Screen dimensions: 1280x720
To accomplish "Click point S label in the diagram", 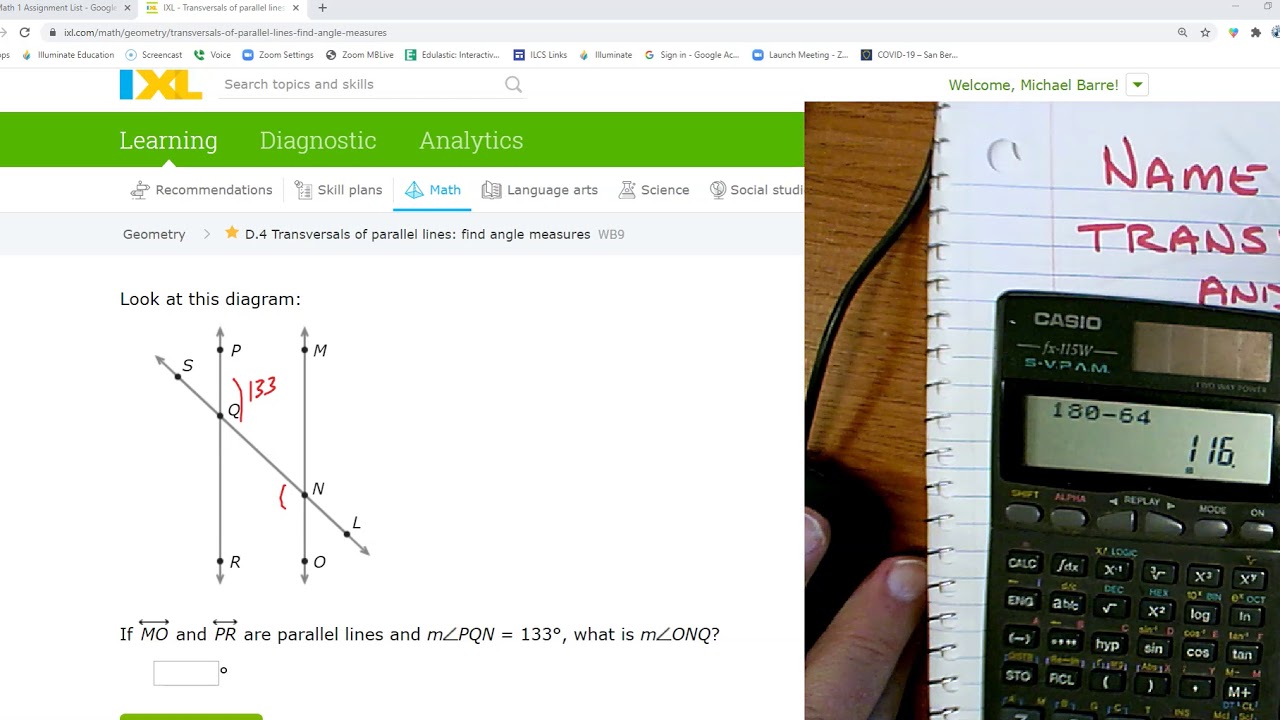I will [x=187, y=365].
